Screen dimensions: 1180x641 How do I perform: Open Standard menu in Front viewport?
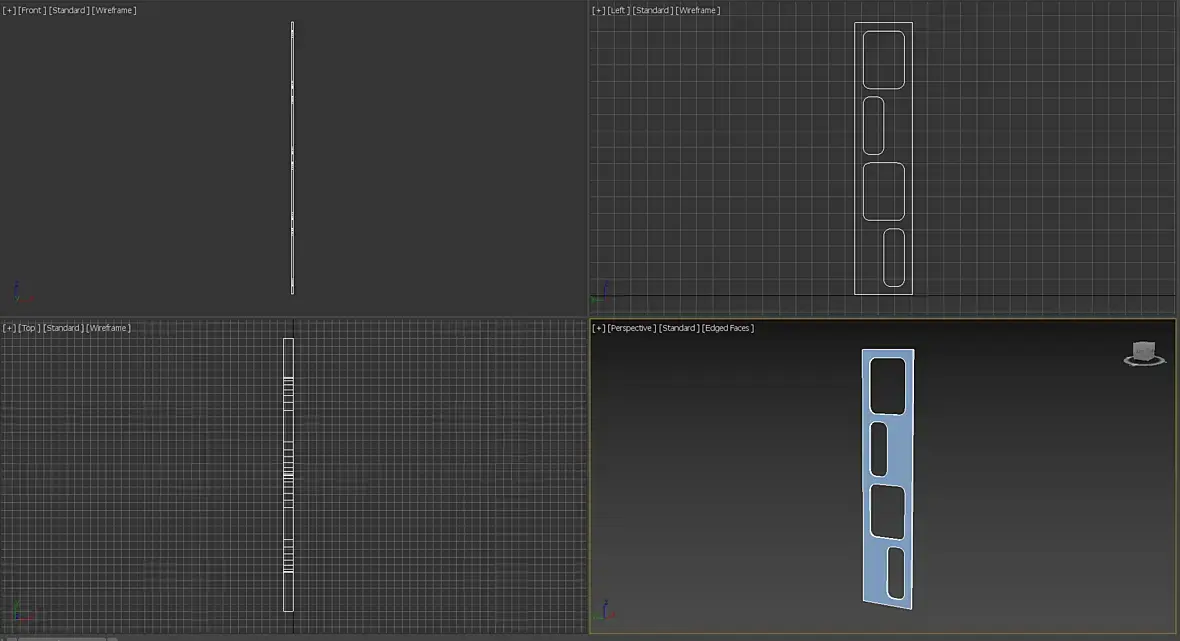pos(69,11)
